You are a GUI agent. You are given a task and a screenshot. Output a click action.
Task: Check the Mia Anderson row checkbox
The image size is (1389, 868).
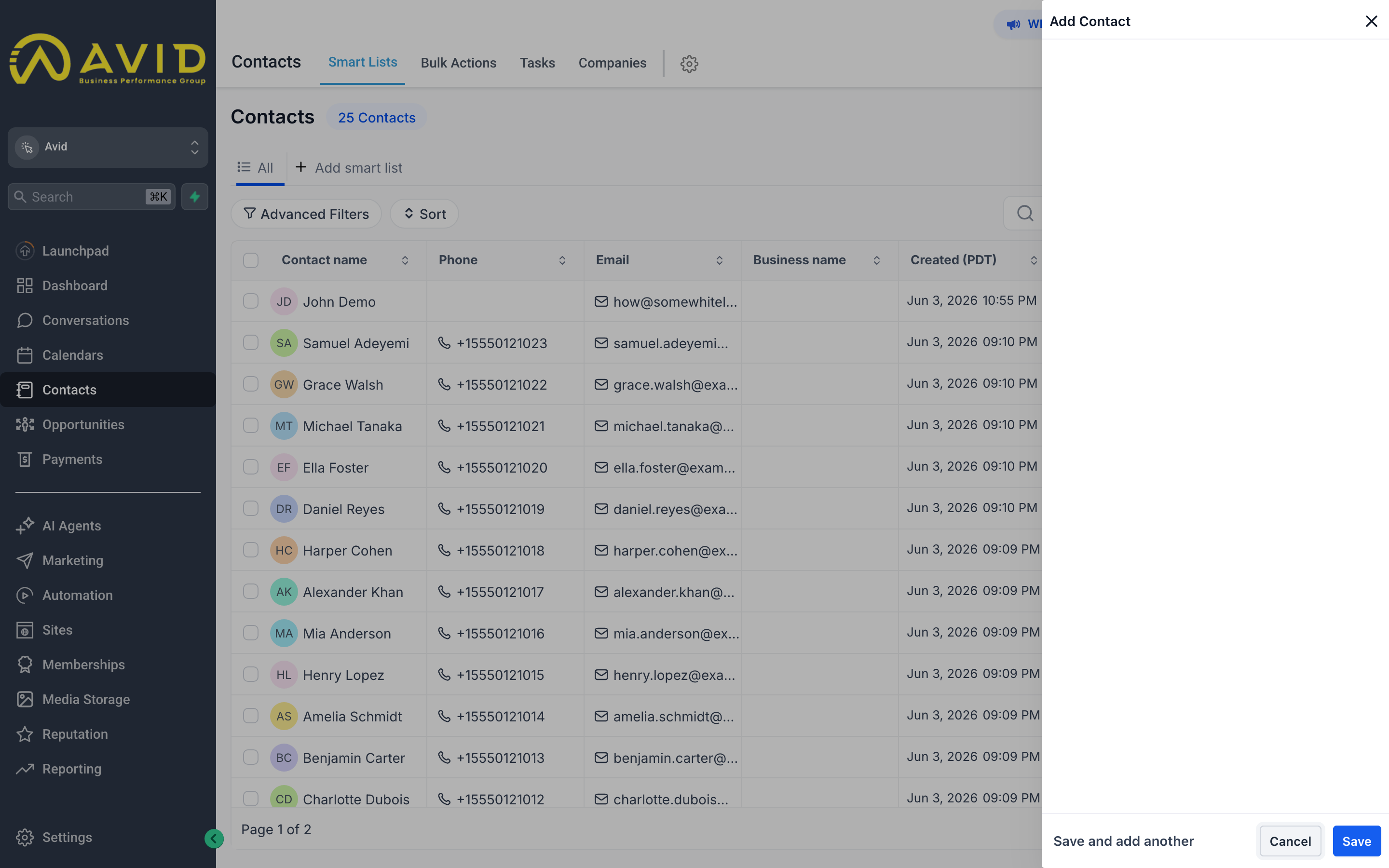[x=251, y=633]
